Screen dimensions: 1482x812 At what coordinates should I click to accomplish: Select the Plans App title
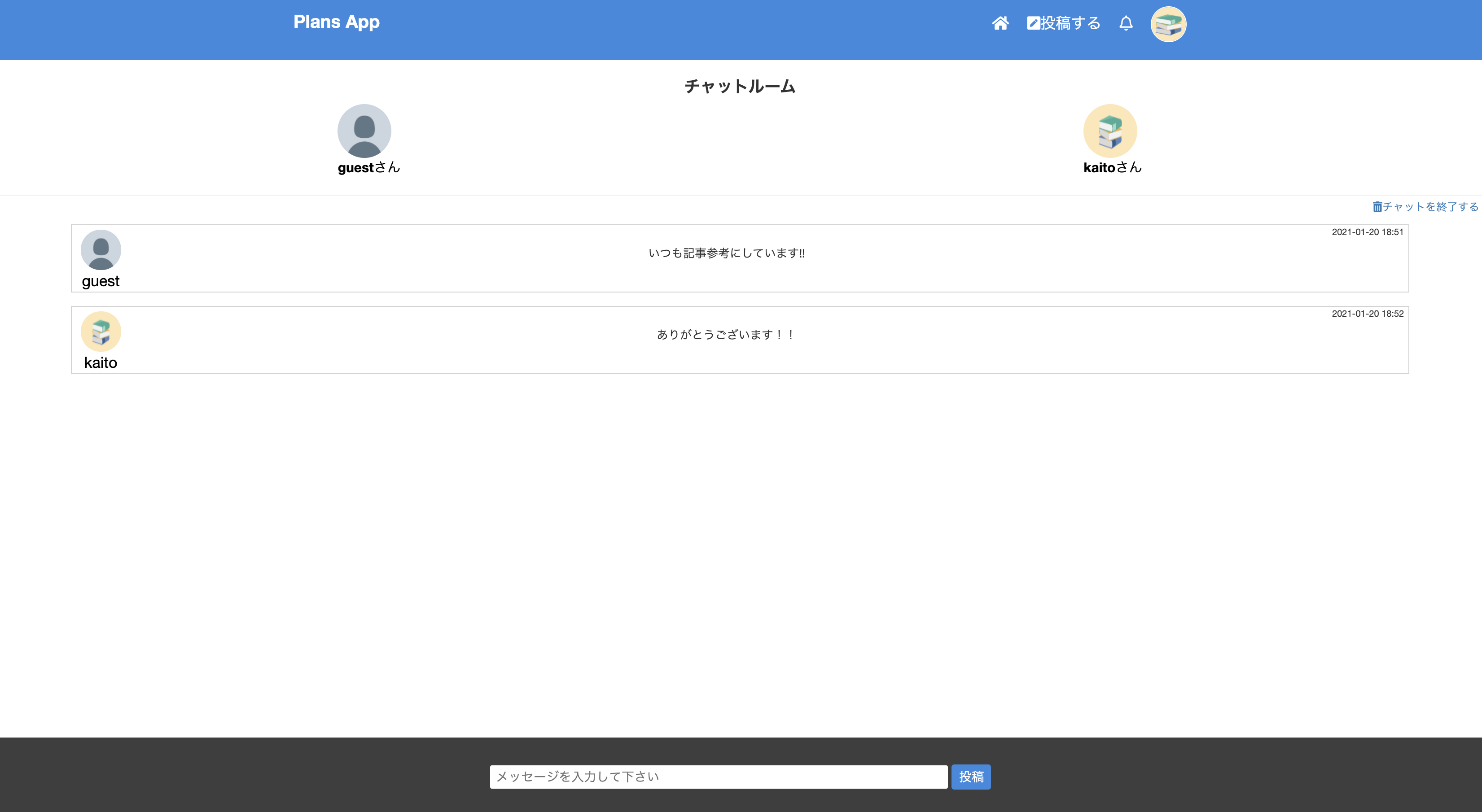[337, 22]
